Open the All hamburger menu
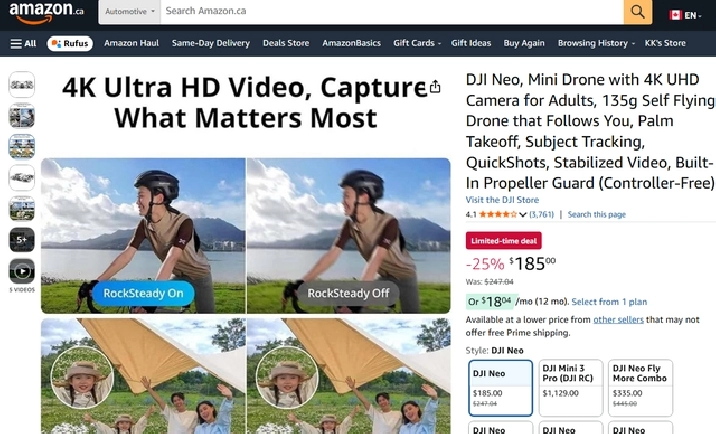Viewport: 716px width, 434px height. [x=23, y=43]
